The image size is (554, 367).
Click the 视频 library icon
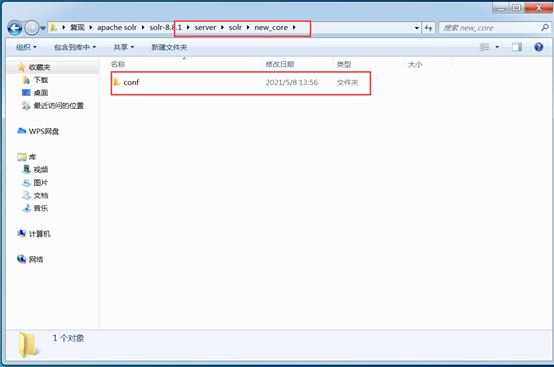(26, 170)
